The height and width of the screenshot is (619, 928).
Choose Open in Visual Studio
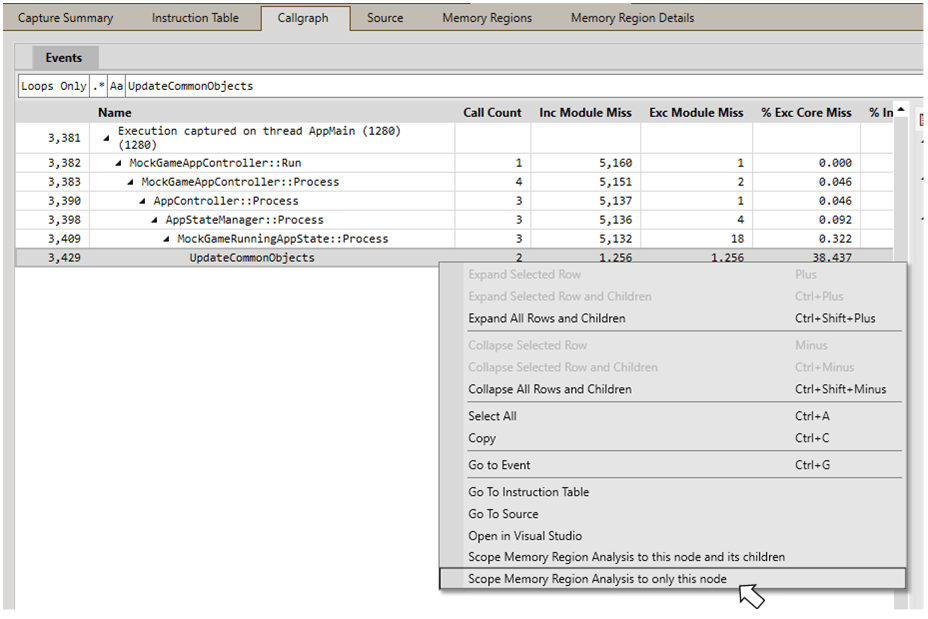click(672, 536)
